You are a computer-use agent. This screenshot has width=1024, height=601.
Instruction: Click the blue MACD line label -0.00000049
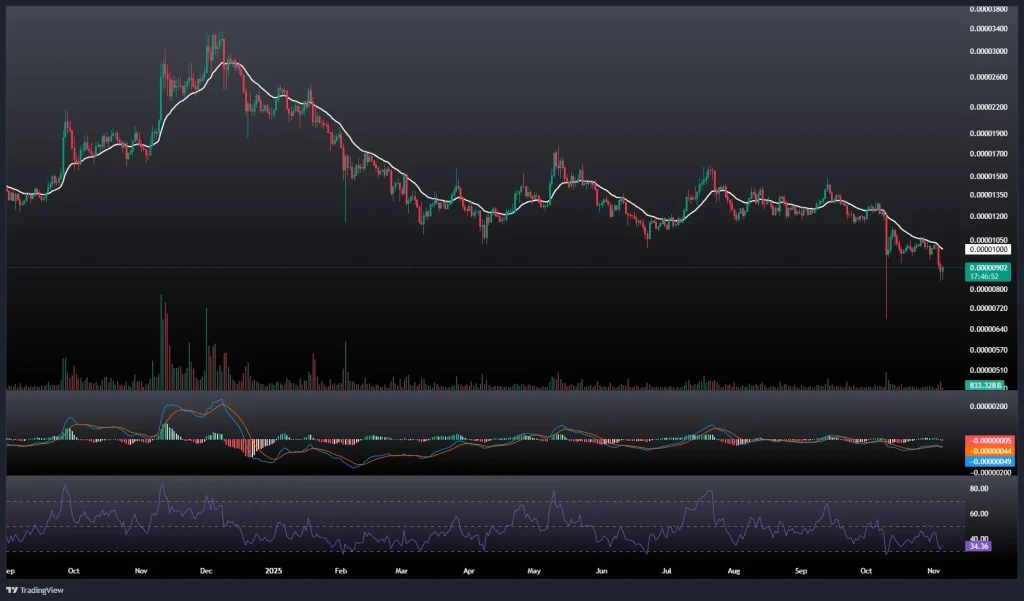click(987, 462)
